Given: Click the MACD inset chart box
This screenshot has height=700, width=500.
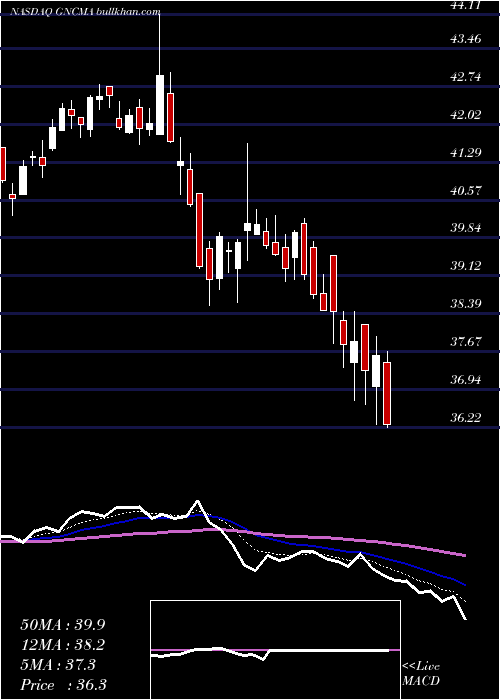Looking at the screenshot, I should pos(275,650).
